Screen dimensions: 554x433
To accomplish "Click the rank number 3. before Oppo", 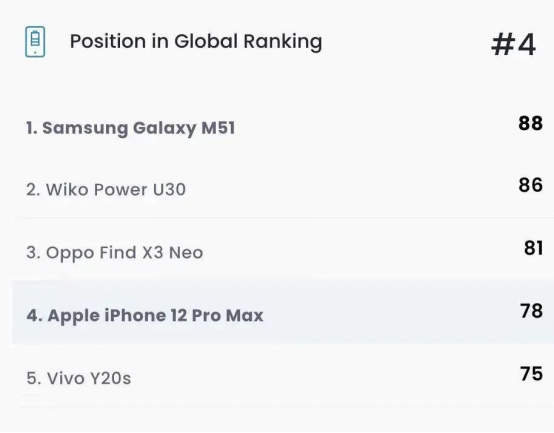I will pyautogui.click(x=33, y=253).
